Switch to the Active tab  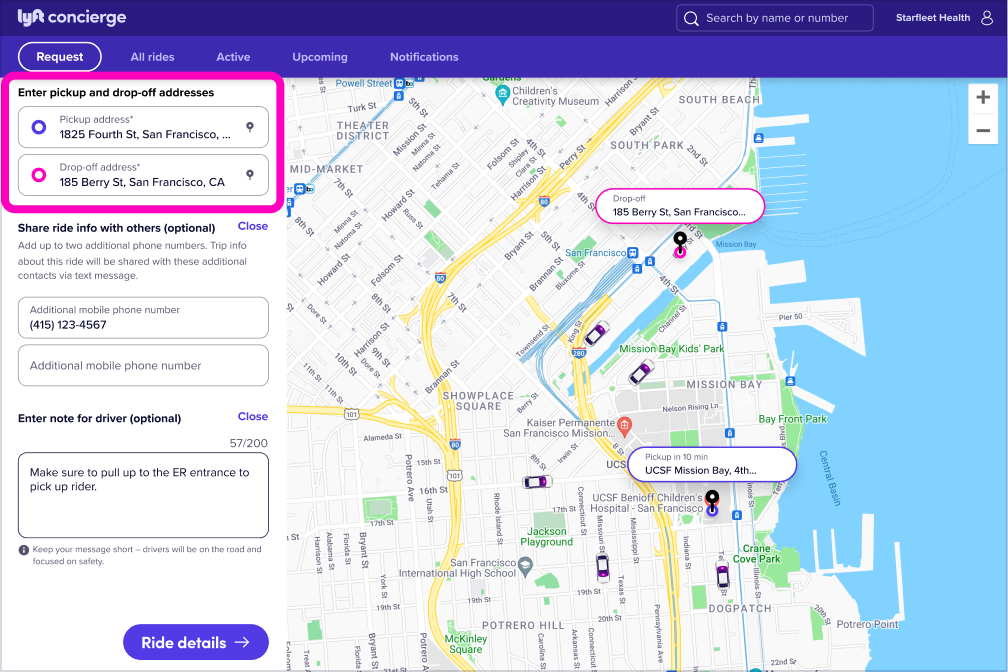pos(233,57)
